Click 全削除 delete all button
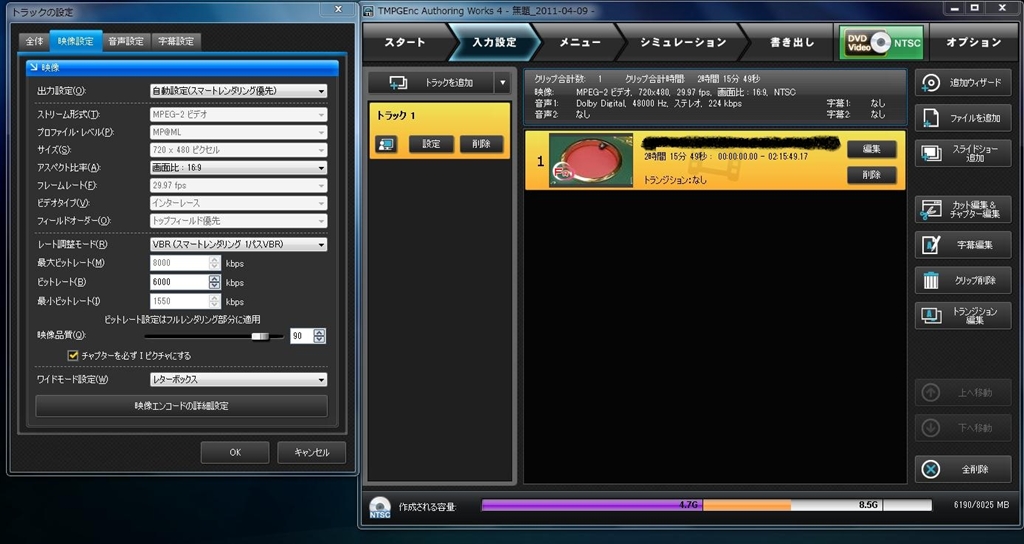 pyautogui.click(x=963, y=469)
